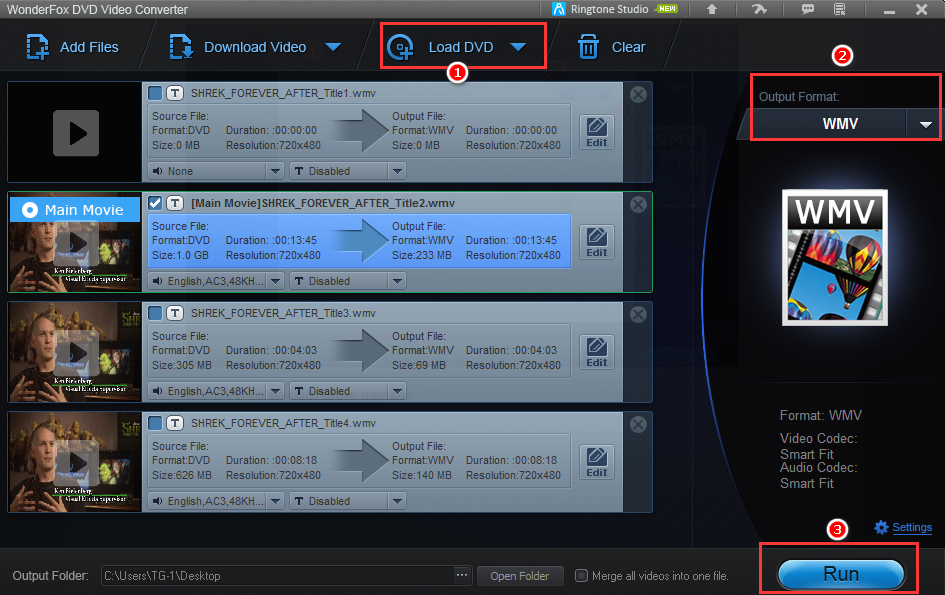Click the Output Folder path field

(278, 576)
